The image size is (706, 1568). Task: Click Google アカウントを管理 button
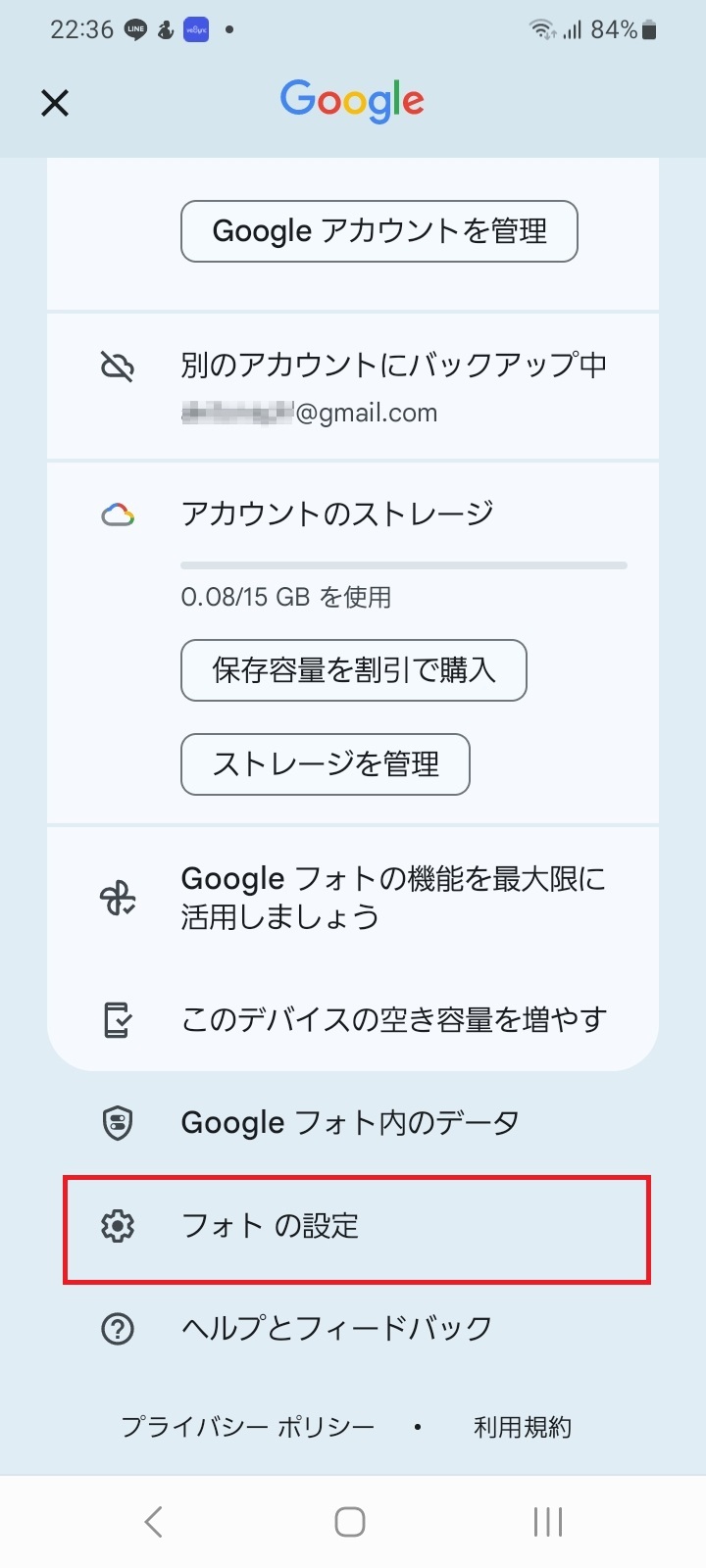pos(379,231)
